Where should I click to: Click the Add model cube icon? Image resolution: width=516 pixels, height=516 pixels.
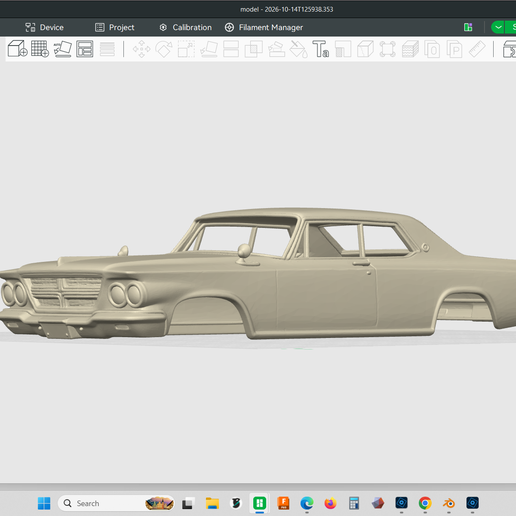(17, 49)
